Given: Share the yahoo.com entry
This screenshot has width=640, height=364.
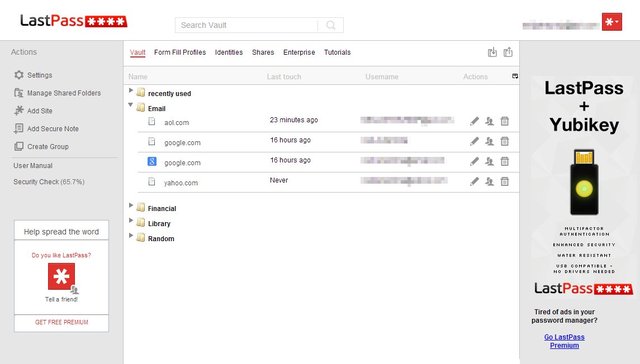Looking at the screenshot, I should coord(489,182).
